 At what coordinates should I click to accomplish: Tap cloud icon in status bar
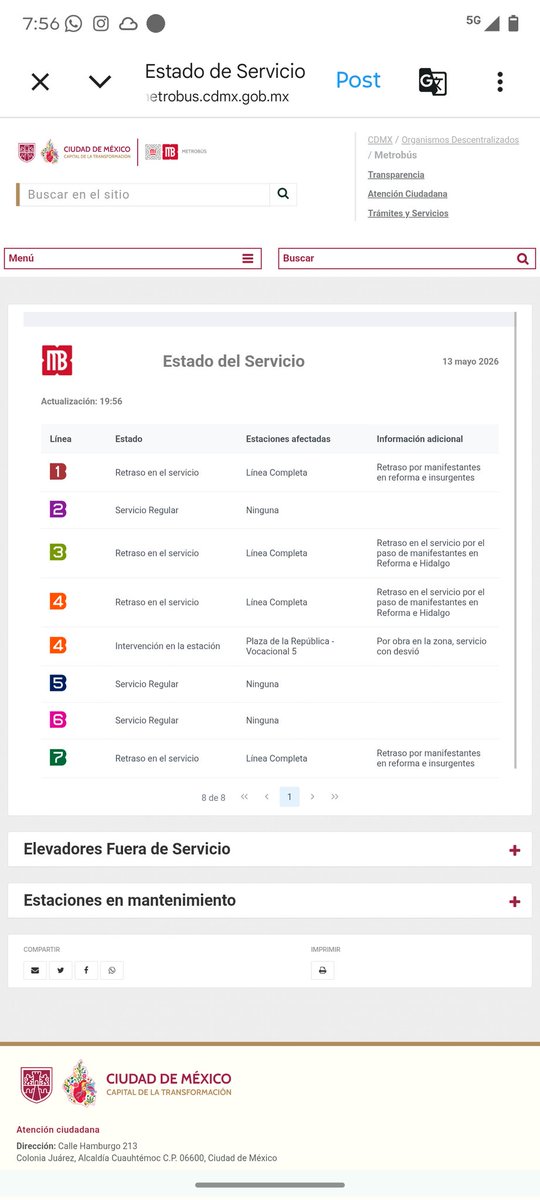[x=128, y=23]
